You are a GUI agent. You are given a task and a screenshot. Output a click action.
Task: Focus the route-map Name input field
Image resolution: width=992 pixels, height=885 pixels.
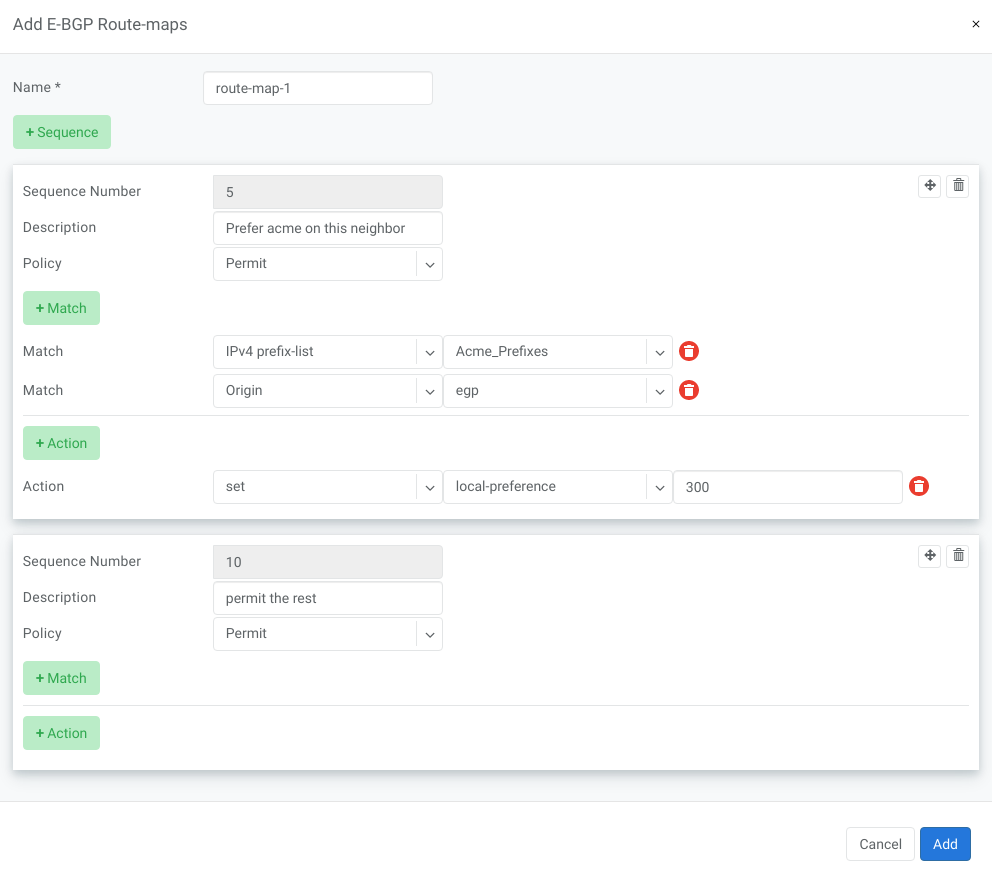[x=317, y=88]
